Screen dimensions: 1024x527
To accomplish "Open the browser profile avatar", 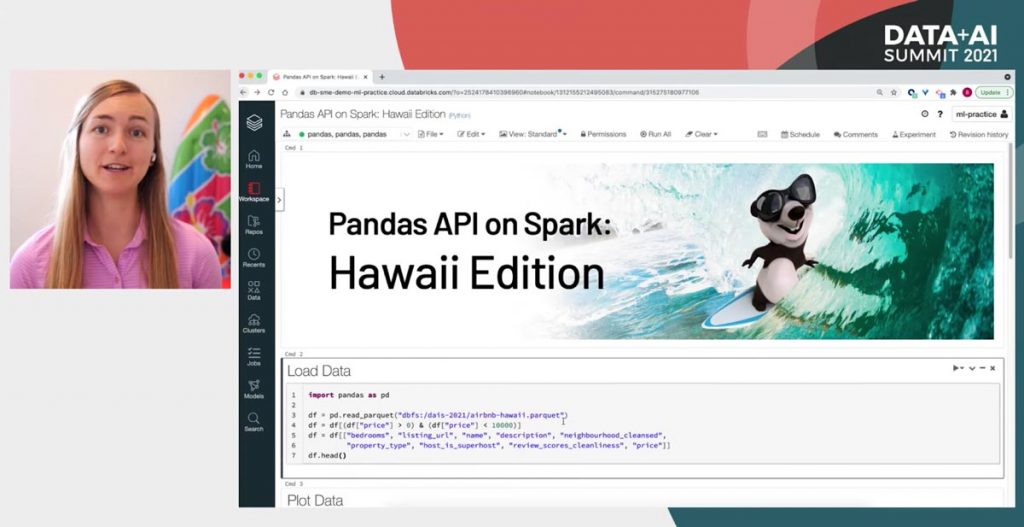I will point(967,93).
